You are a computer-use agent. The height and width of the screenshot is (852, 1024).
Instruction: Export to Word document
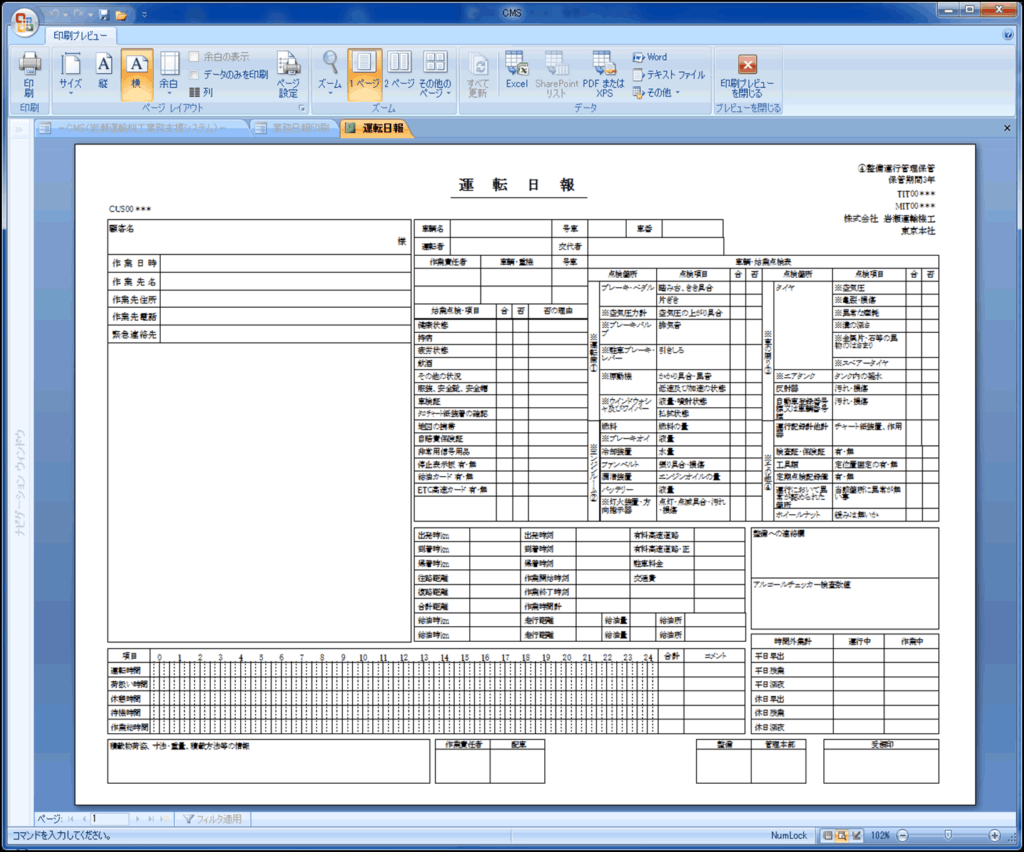click(x=650, y=57)
